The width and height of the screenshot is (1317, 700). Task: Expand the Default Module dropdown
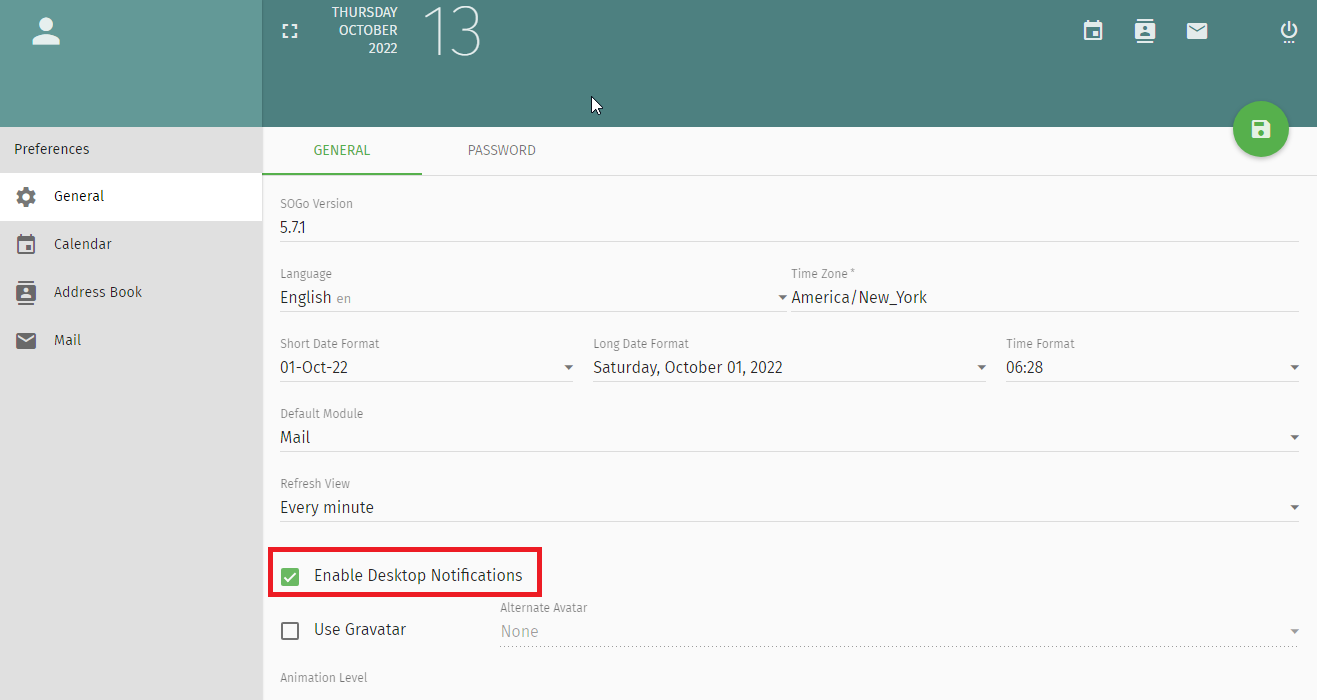tap(789, 437)
